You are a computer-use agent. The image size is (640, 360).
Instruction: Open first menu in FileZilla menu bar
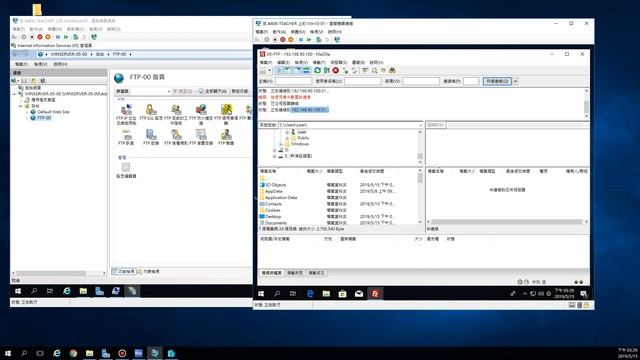[x=266, y=62]
